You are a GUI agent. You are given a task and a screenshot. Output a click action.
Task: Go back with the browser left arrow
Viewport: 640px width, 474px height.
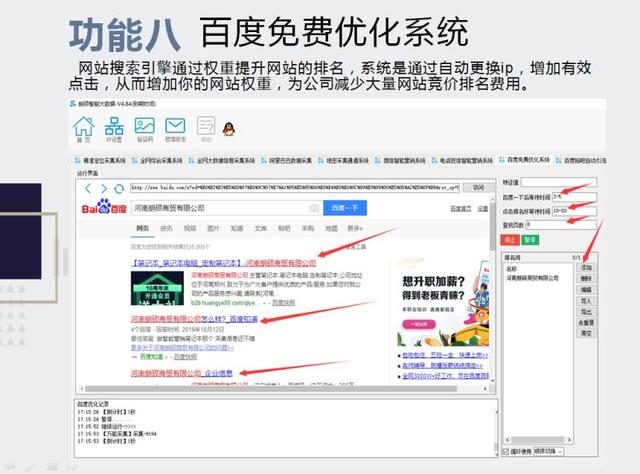pyautogui.click(x=88, y=188)
